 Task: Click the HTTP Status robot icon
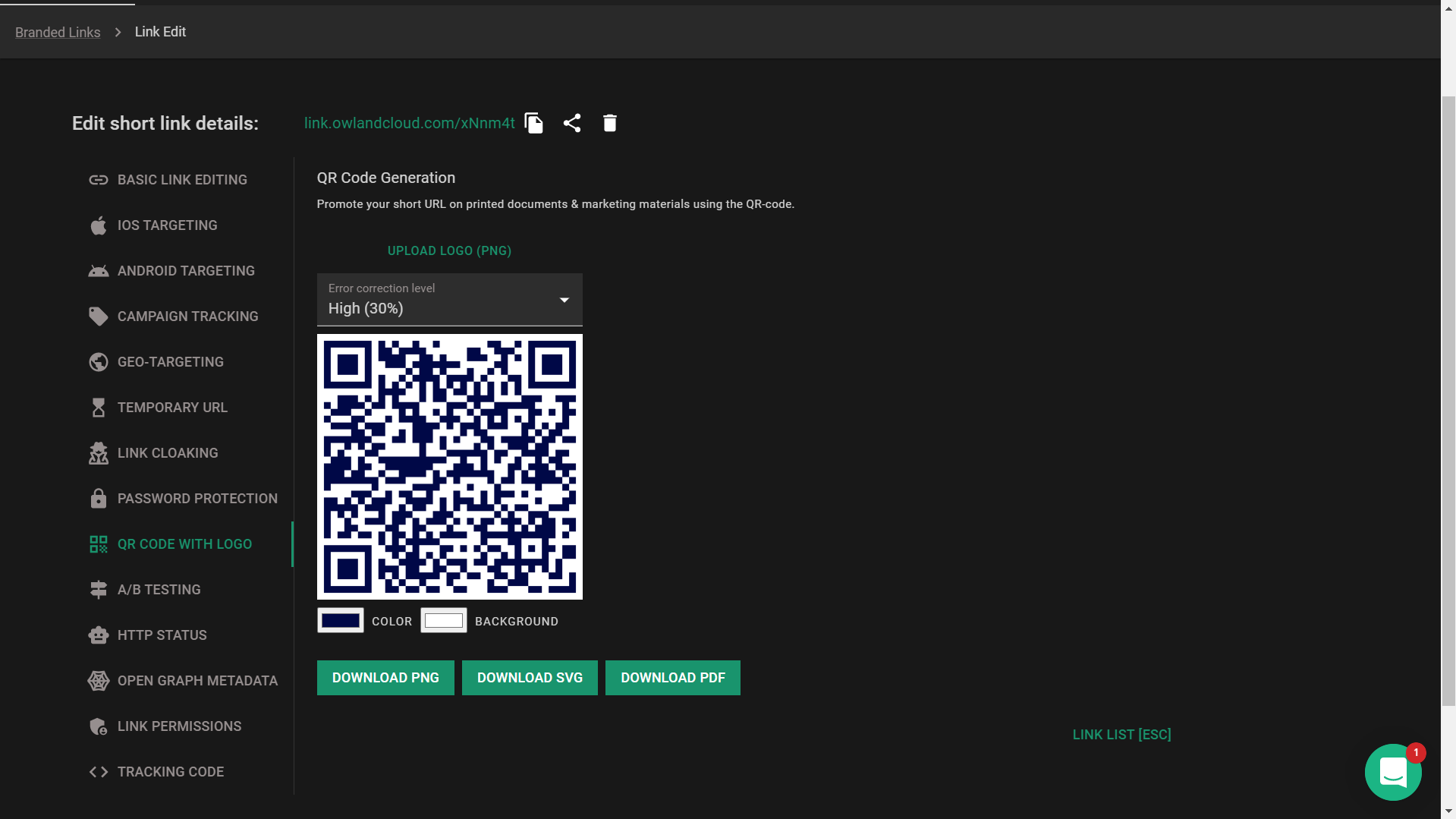coord(99,635)
